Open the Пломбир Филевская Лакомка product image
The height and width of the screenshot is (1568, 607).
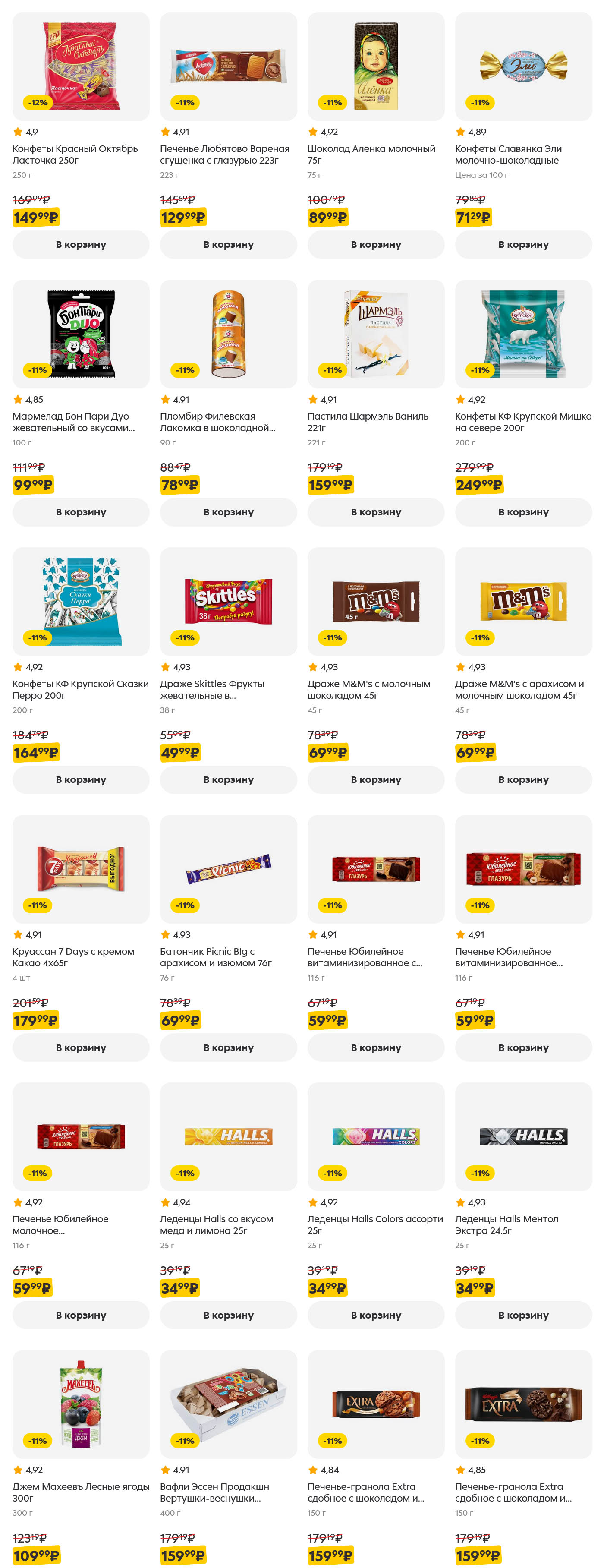228,334
